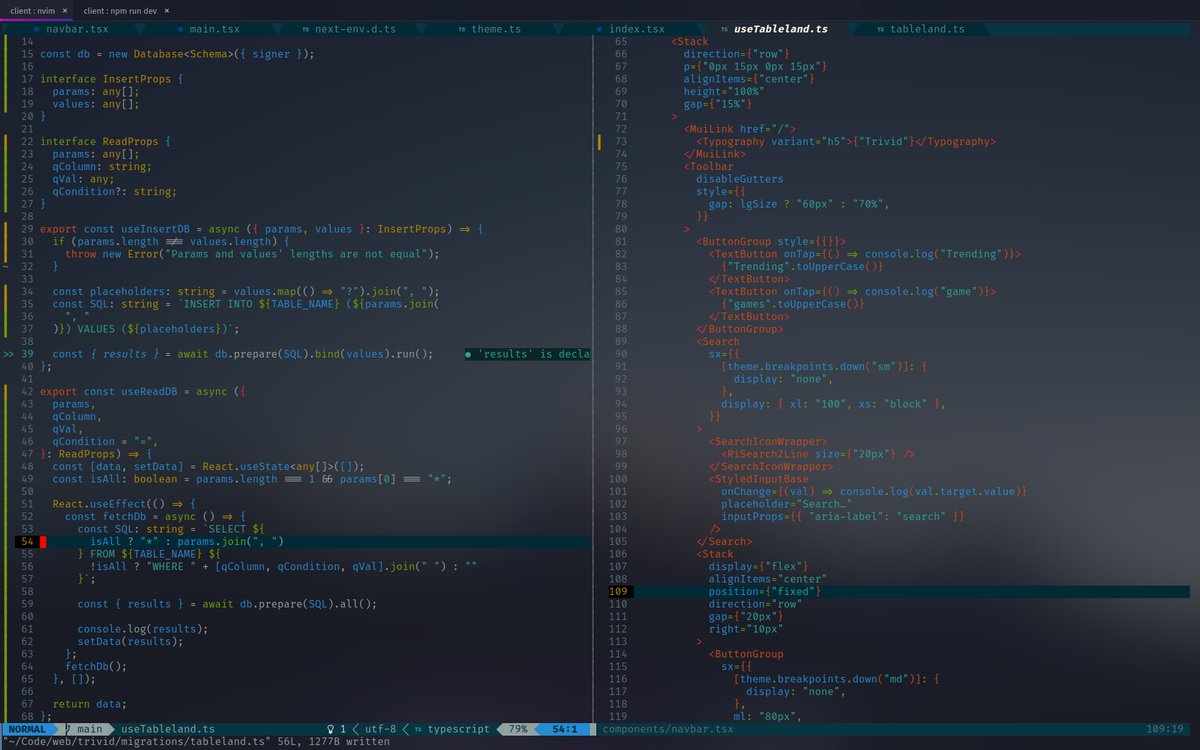Click the NORMAL mode indicator in statusline
This screenshot has width=1200, height=750.
[27, 729]
